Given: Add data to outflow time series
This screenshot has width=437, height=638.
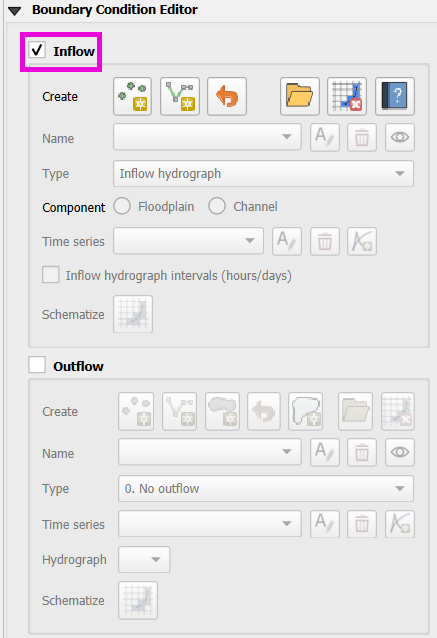Looking at the screenshot, I should click(400, 524).
